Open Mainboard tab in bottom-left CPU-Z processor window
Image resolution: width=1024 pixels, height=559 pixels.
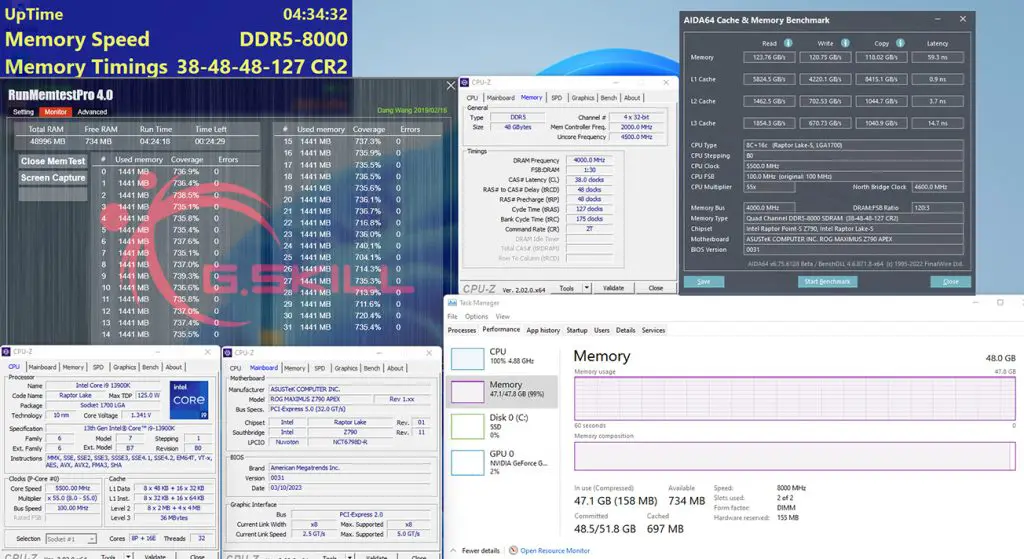pos(42,367)
